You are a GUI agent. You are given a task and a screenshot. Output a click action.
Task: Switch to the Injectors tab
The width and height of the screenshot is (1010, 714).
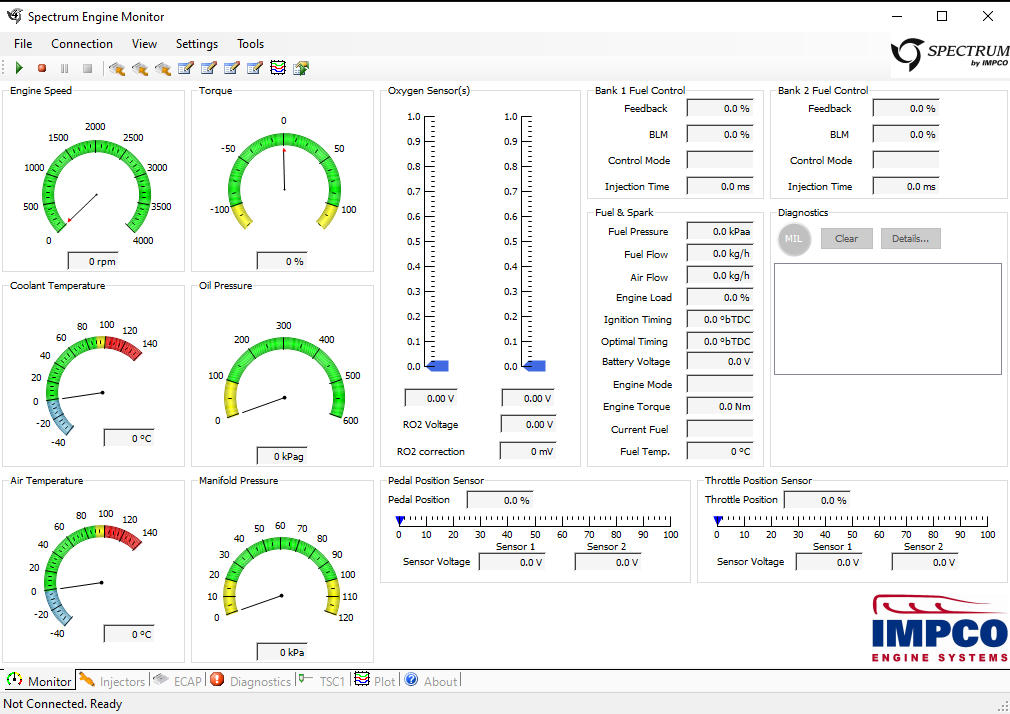[x=113, y=680]
